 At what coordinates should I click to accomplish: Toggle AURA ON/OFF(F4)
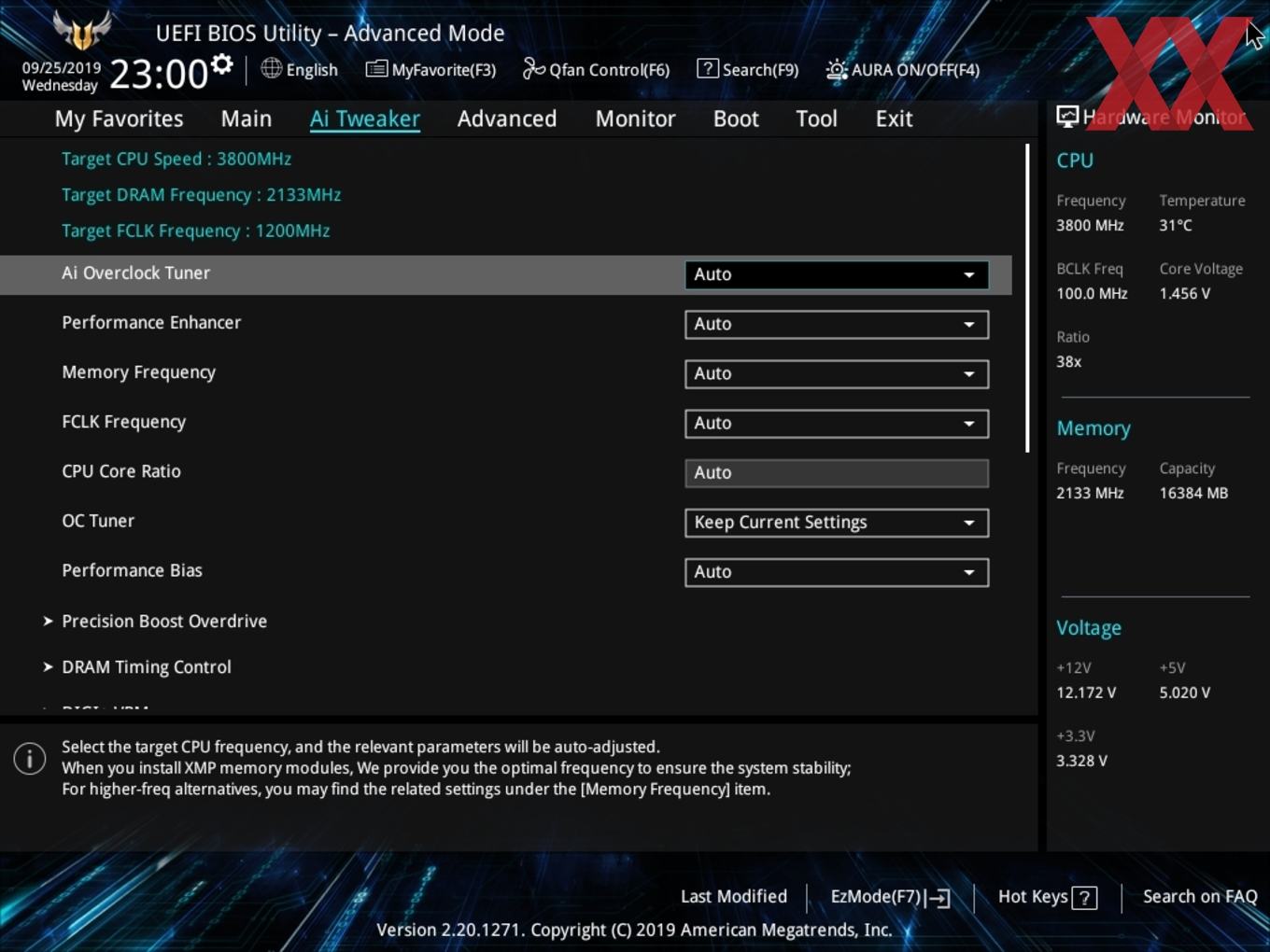[903, 69]
